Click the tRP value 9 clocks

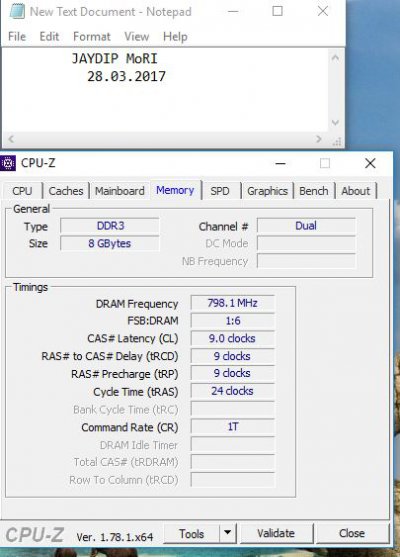pyautogui.click(x=233, y=373)
